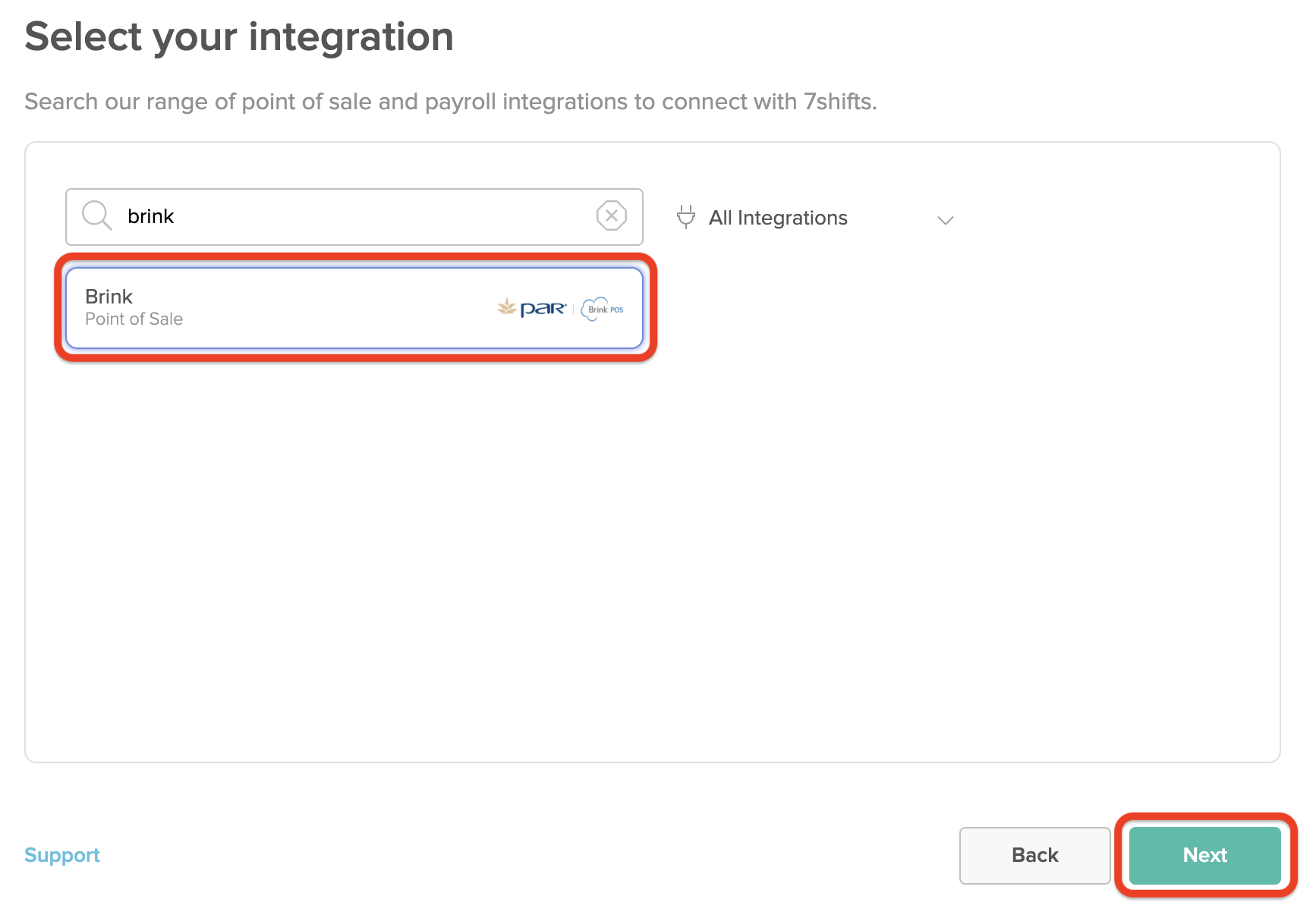Click the plug icon beside All Integrations
The height and width of the screenshot is (915, 1316).
[x=685, y=217]
